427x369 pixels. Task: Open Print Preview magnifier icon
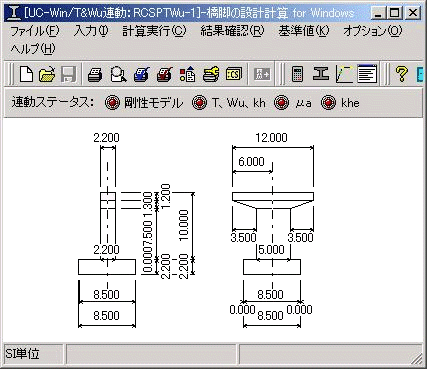pos(118,74)
